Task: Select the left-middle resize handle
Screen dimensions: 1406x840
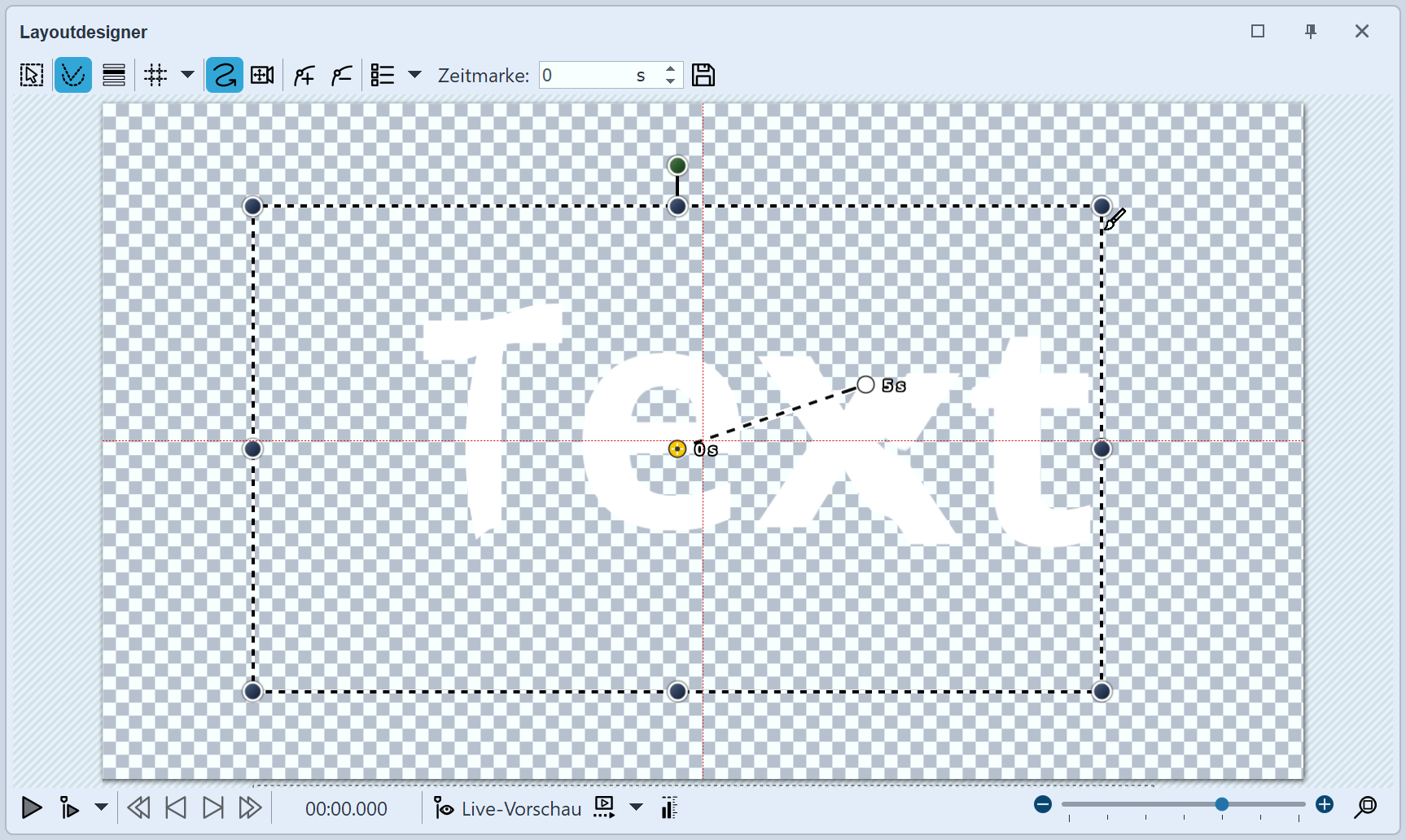Action: [x=253, y=449]
